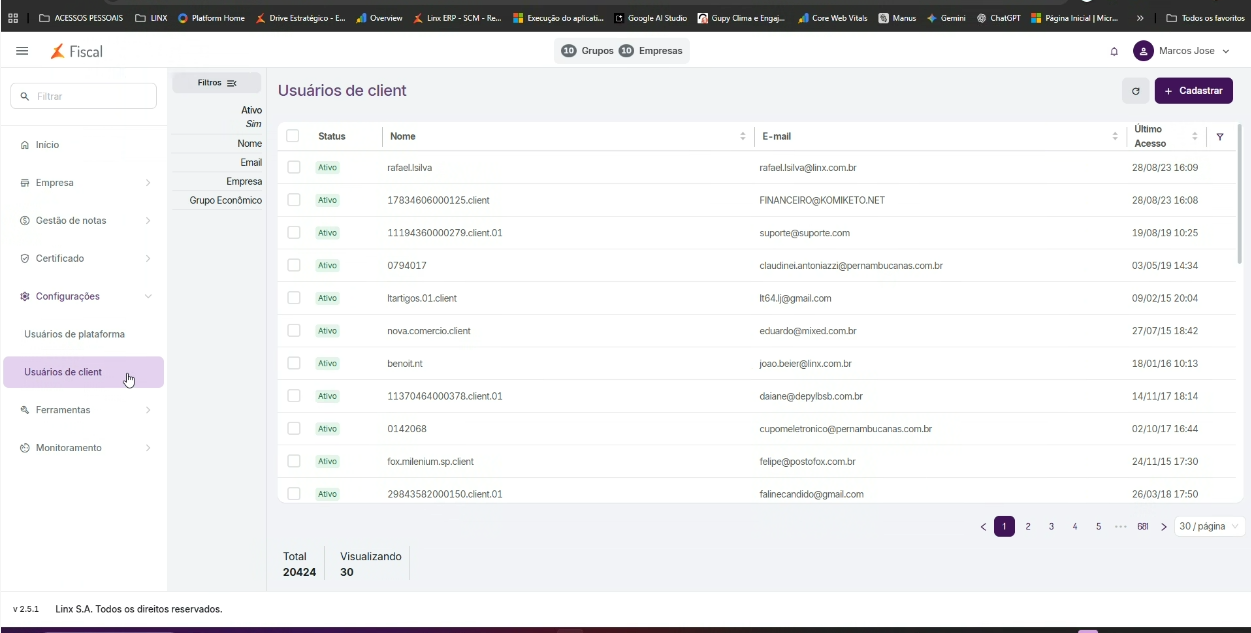The image size is (1251, 633).
Task: Go to next page arrow in pagination
Action: coord(1164,527)
